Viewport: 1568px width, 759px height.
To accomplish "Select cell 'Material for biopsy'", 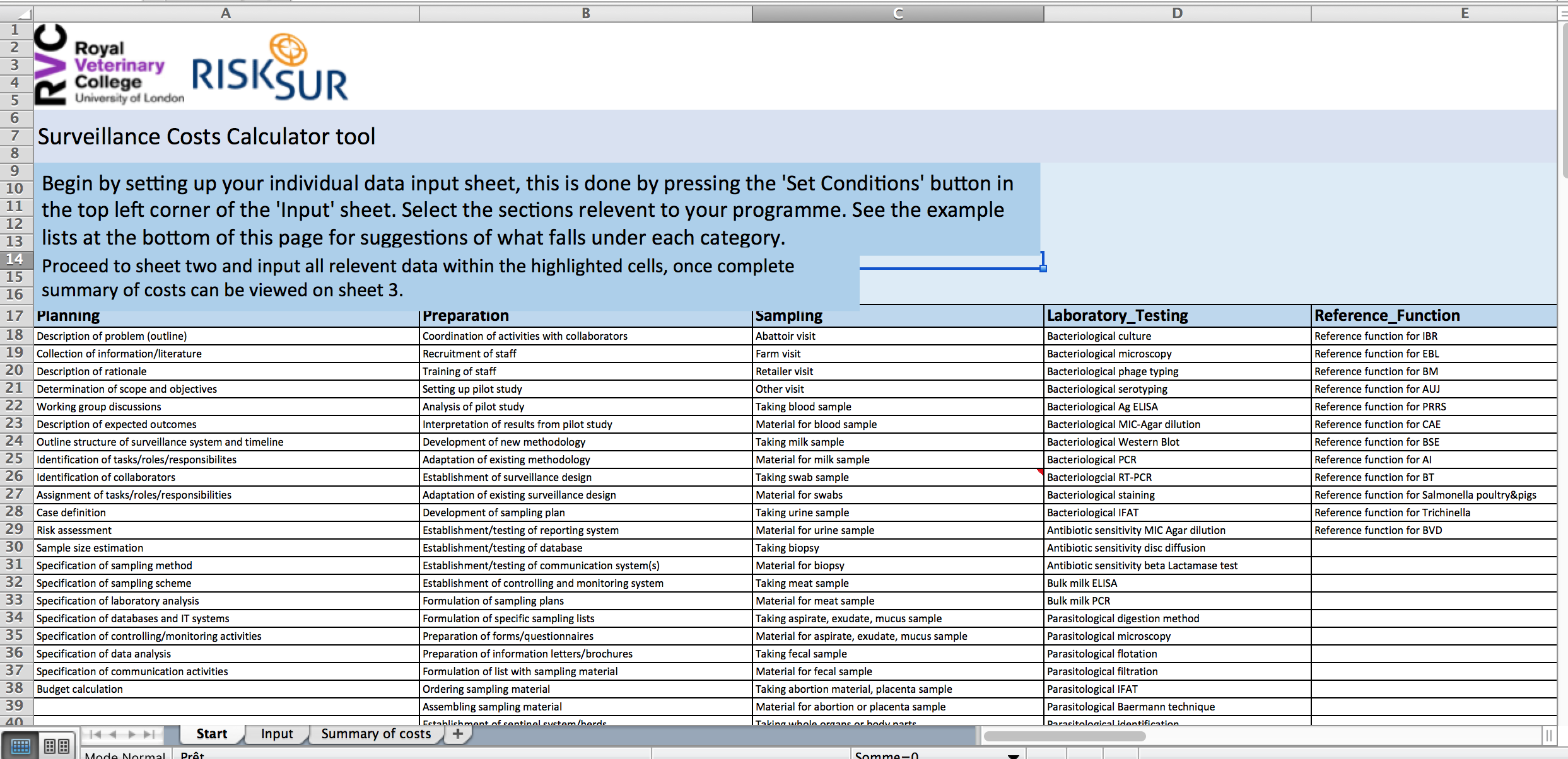I will [x=898, y=565].
